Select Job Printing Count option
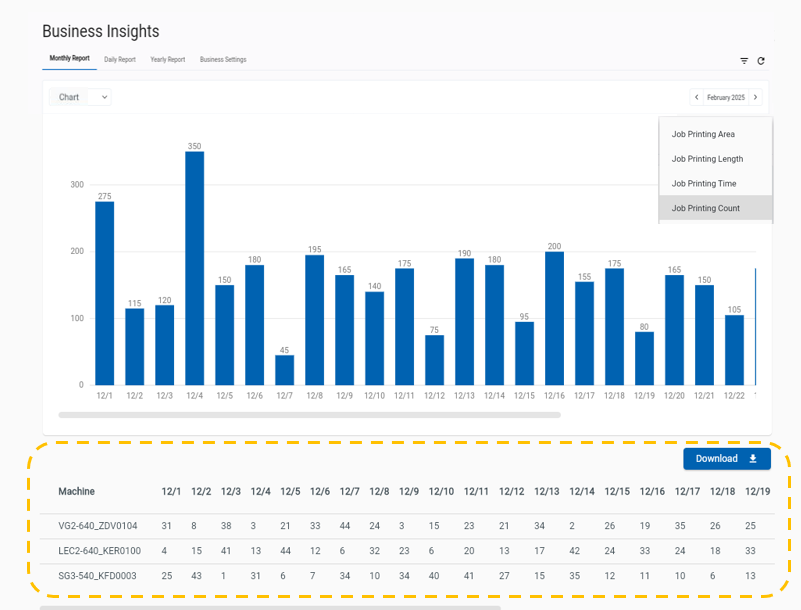 click(x=706, y=208)
